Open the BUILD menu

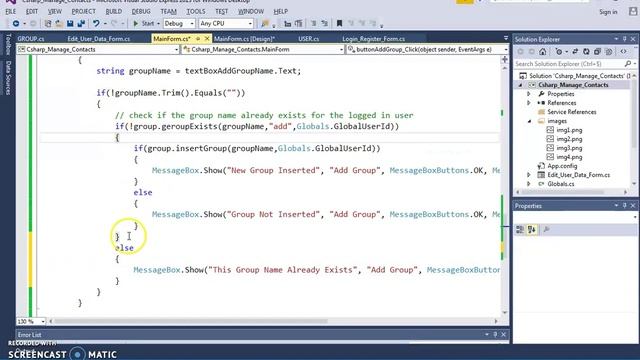[113, 11]
